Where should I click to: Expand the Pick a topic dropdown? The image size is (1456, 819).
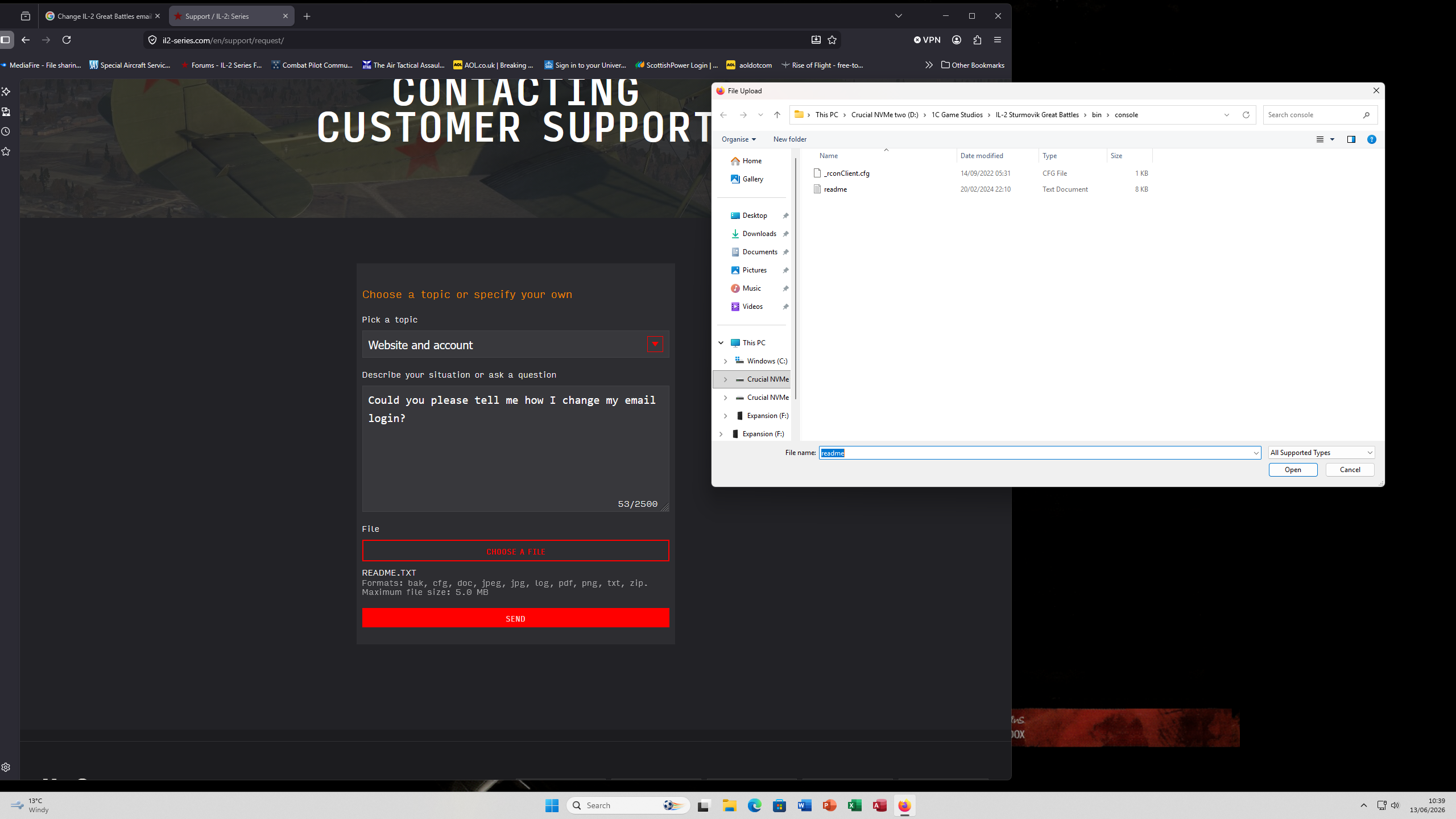click(x=655, y=344)
